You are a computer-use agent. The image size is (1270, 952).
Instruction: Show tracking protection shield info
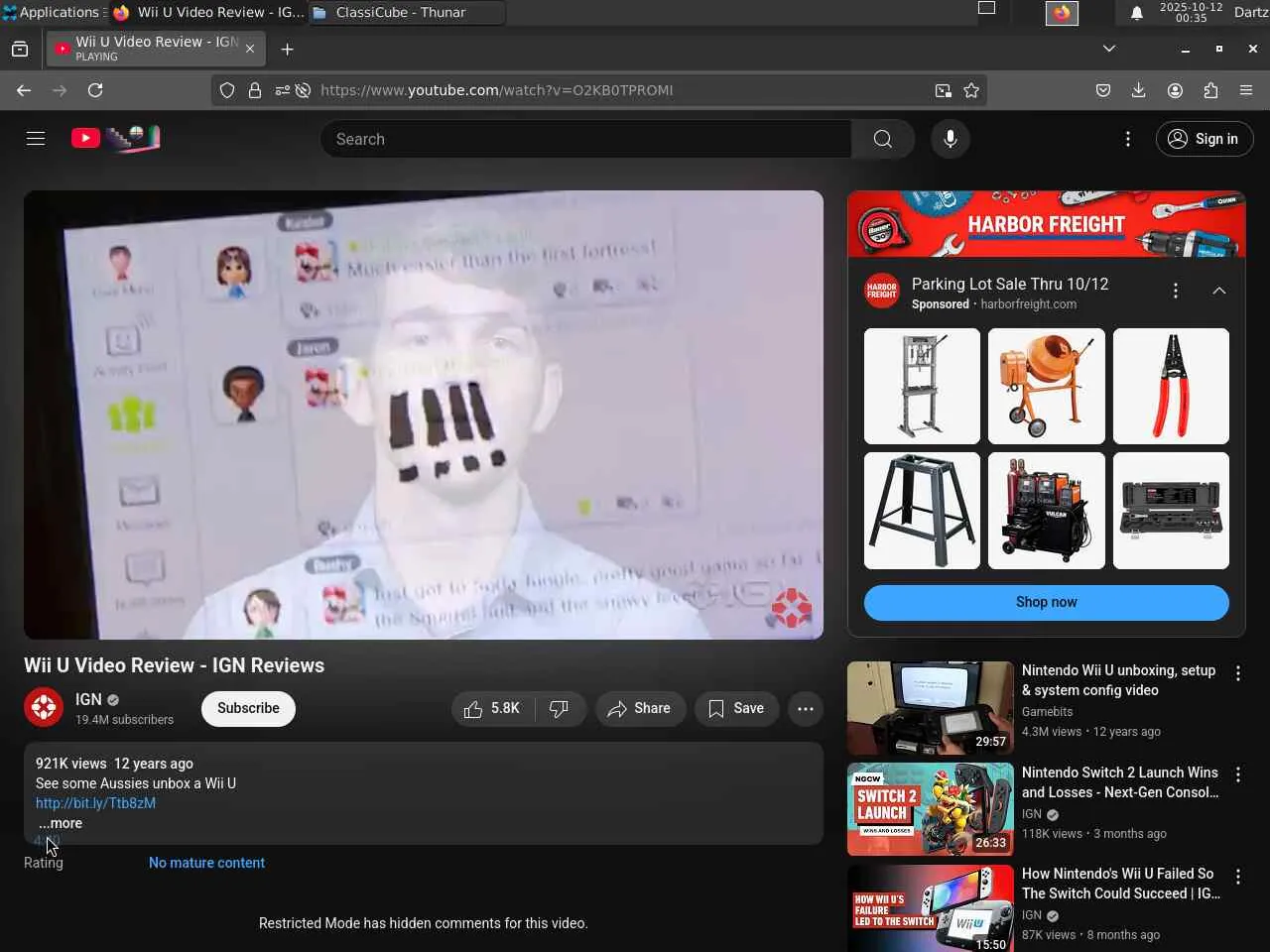227,90
